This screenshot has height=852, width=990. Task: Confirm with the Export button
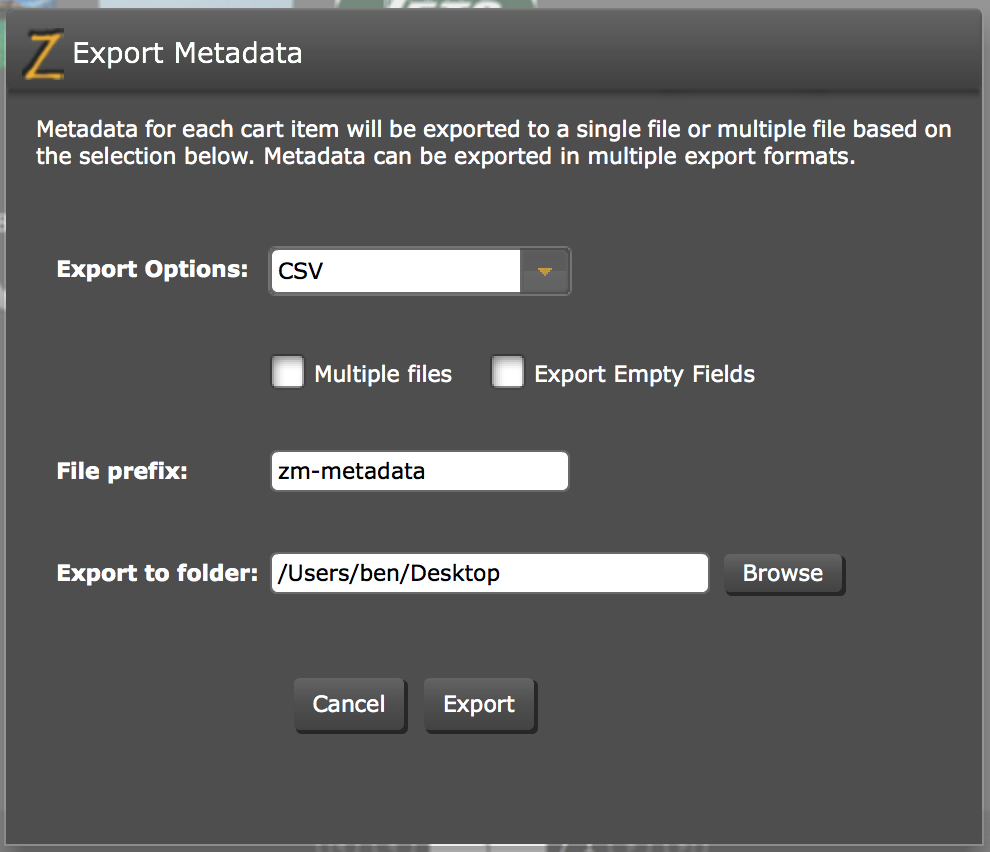point(480,705)
